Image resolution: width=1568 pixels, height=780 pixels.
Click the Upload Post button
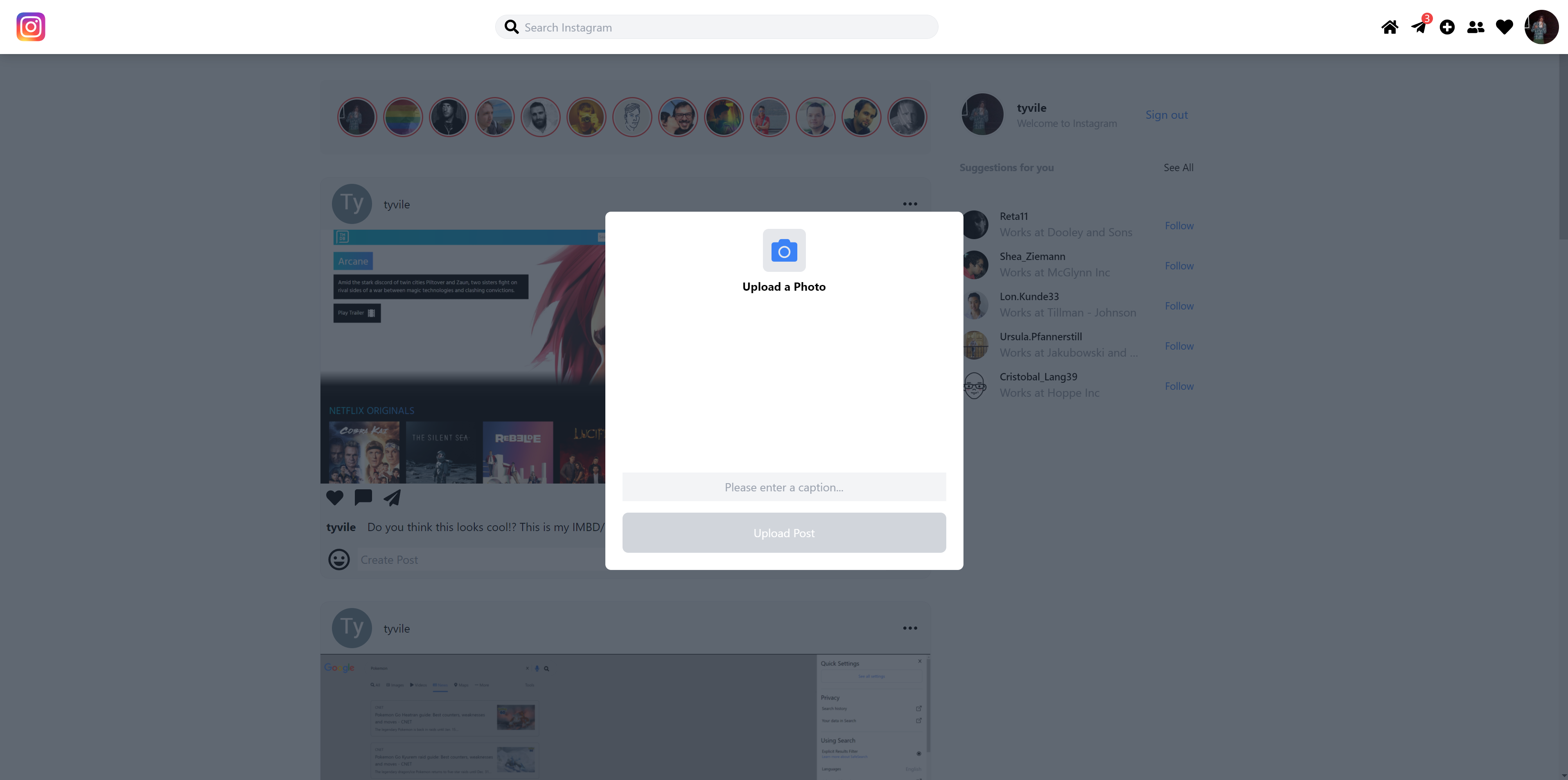[783, 533]
